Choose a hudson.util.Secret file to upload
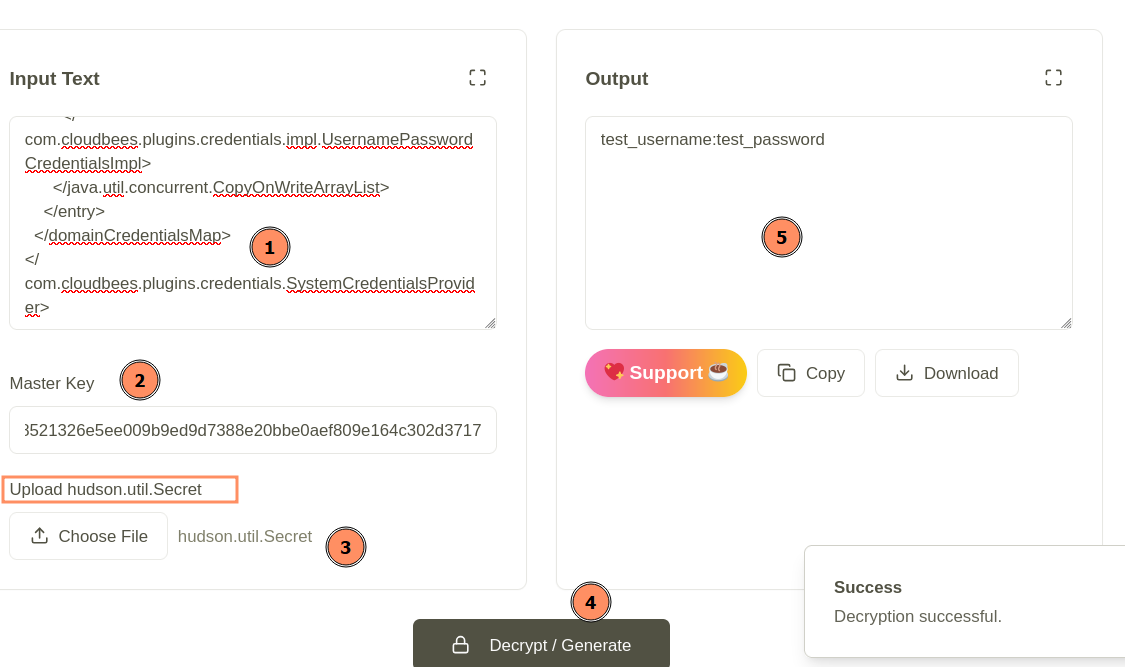Image resolution: width=1125 pixels, height=667 pixels. click(88, 535)
